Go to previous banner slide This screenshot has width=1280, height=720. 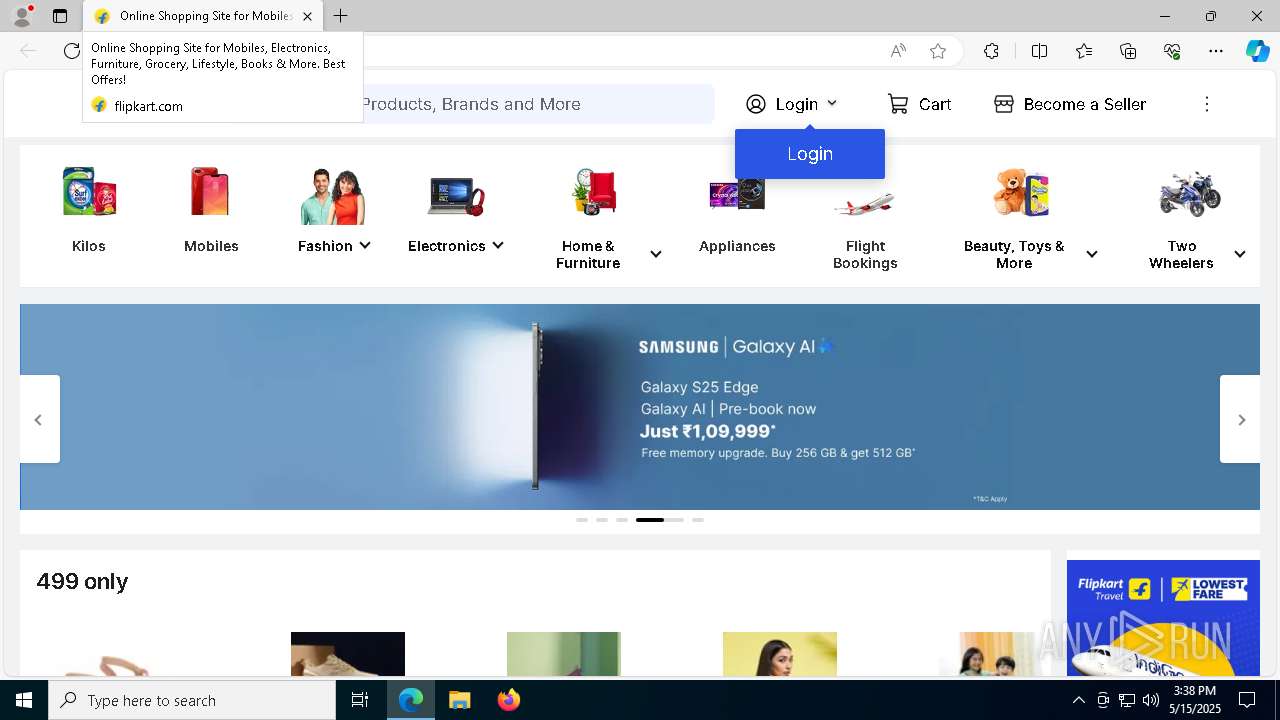point(39,419)
